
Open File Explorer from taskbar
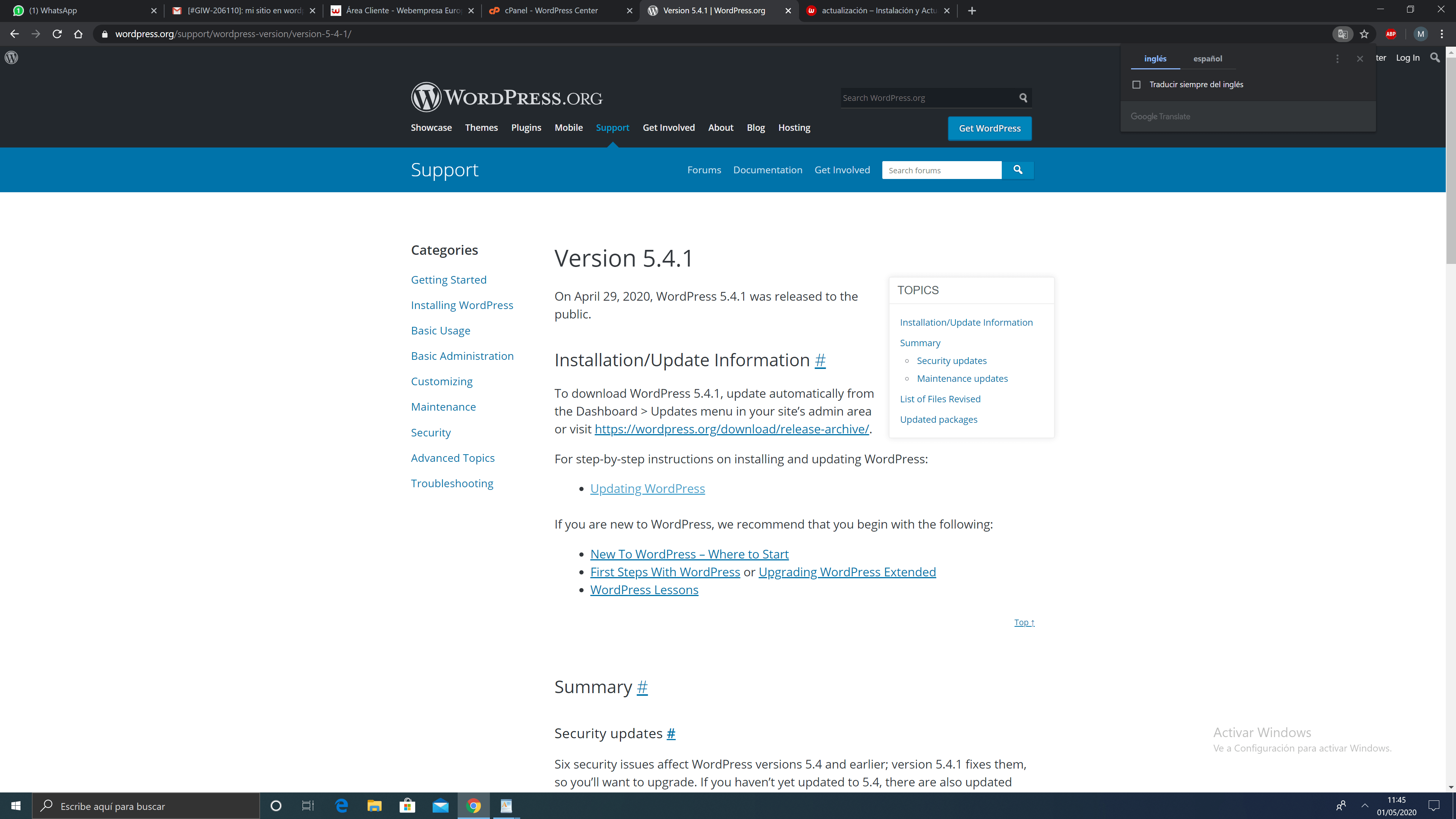(374, 806)
